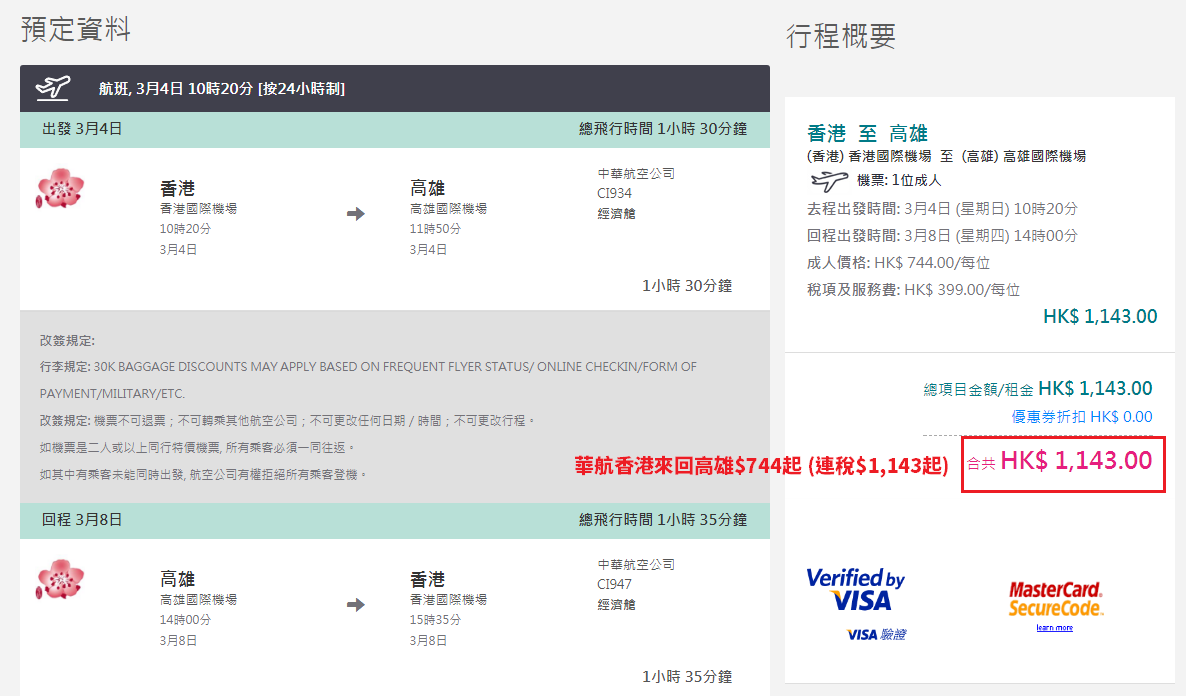
Task: Click the 出發 3月4日 departure bar label
Action: pyautogui.click(x=82, y=129)
